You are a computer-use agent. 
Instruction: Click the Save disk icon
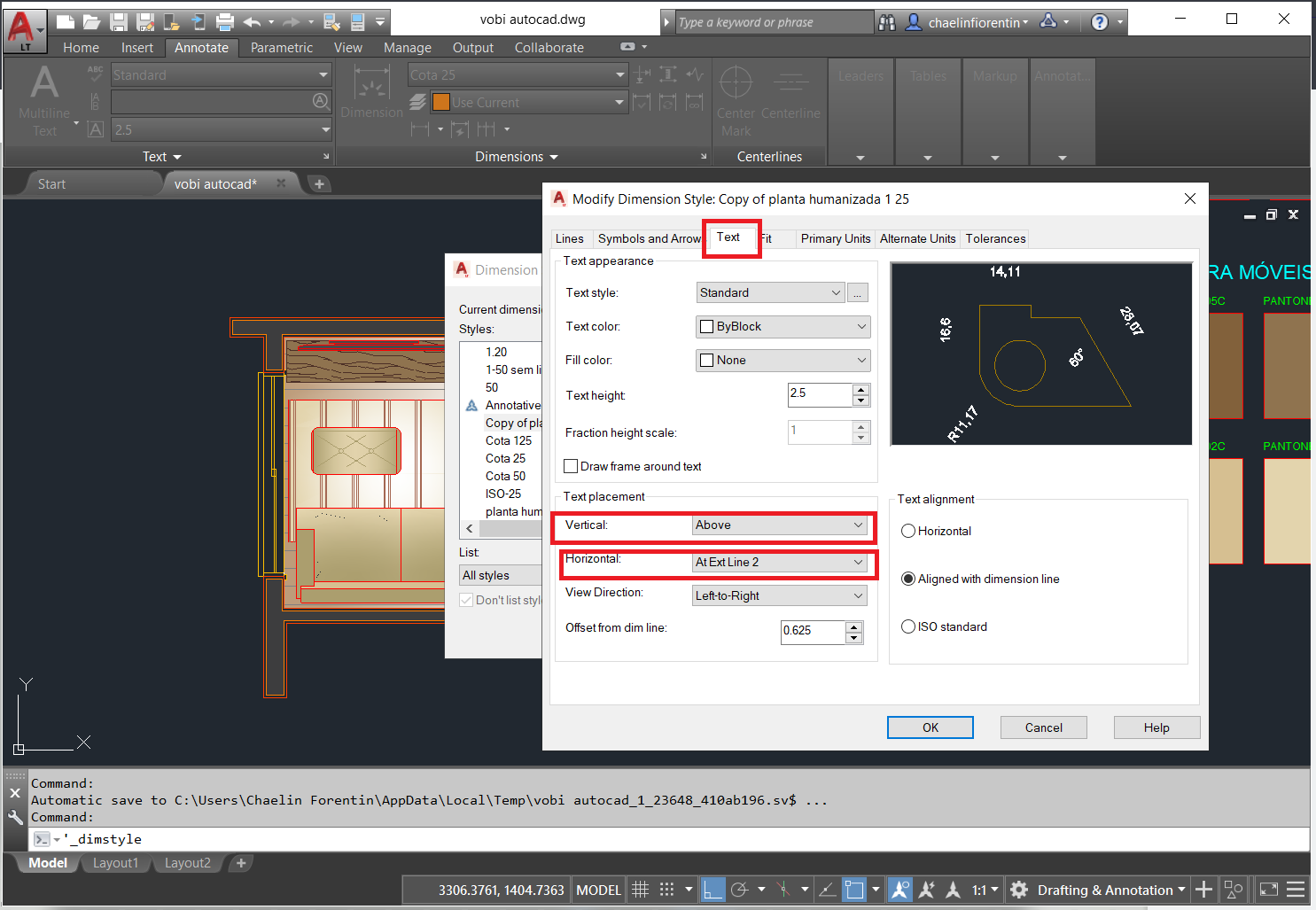(x=119, y=22)
